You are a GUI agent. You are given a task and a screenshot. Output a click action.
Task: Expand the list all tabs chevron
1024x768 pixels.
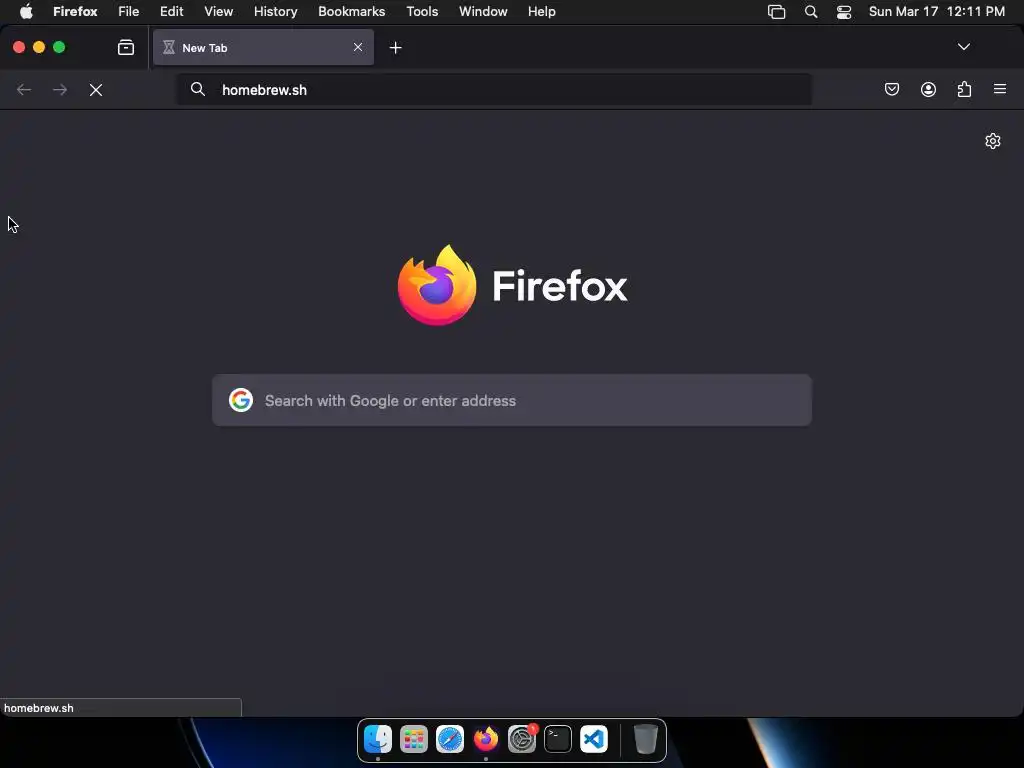click(963, 47)
